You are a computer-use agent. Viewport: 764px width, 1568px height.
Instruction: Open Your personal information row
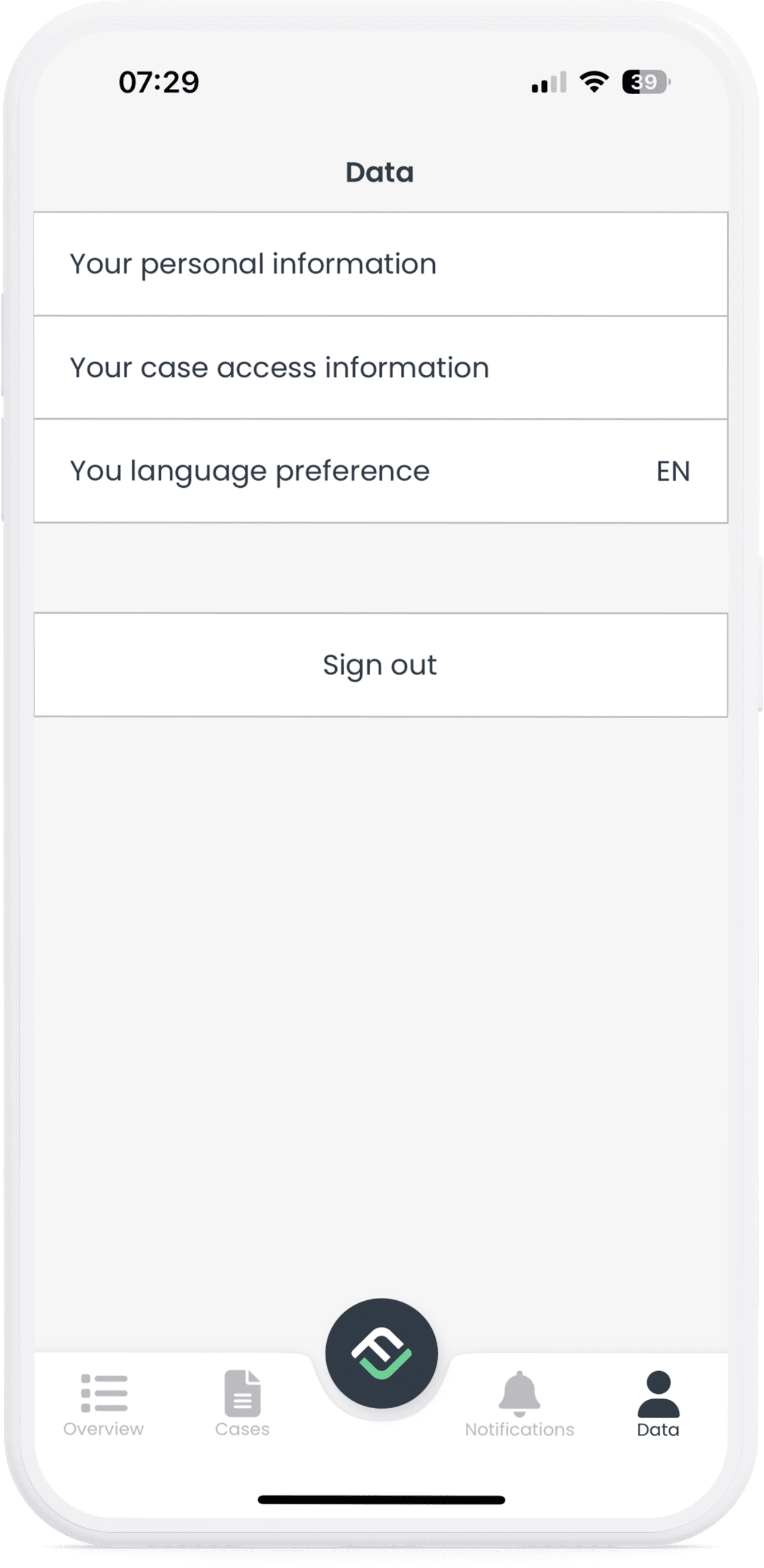click(x=381, y=264)
